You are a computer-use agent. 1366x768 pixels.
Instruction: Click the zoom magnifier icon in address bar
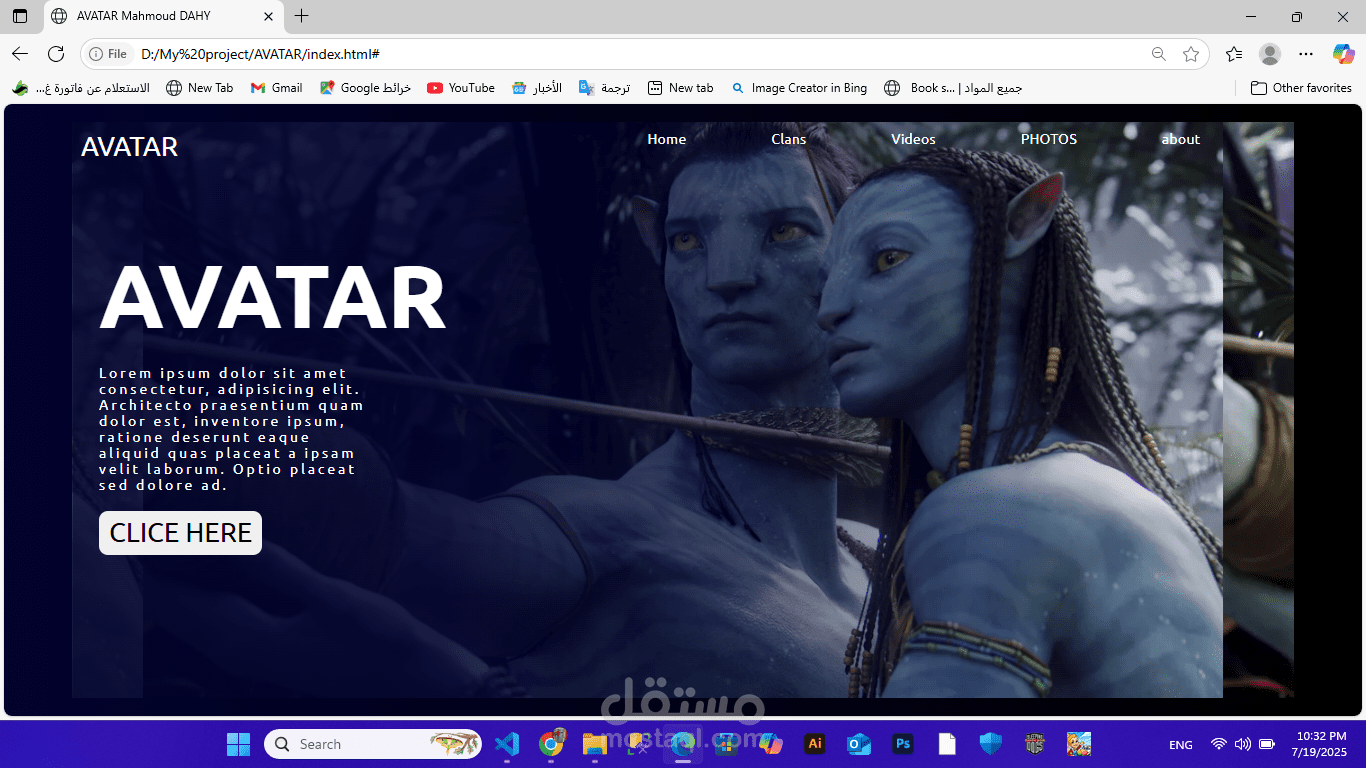1159,54
